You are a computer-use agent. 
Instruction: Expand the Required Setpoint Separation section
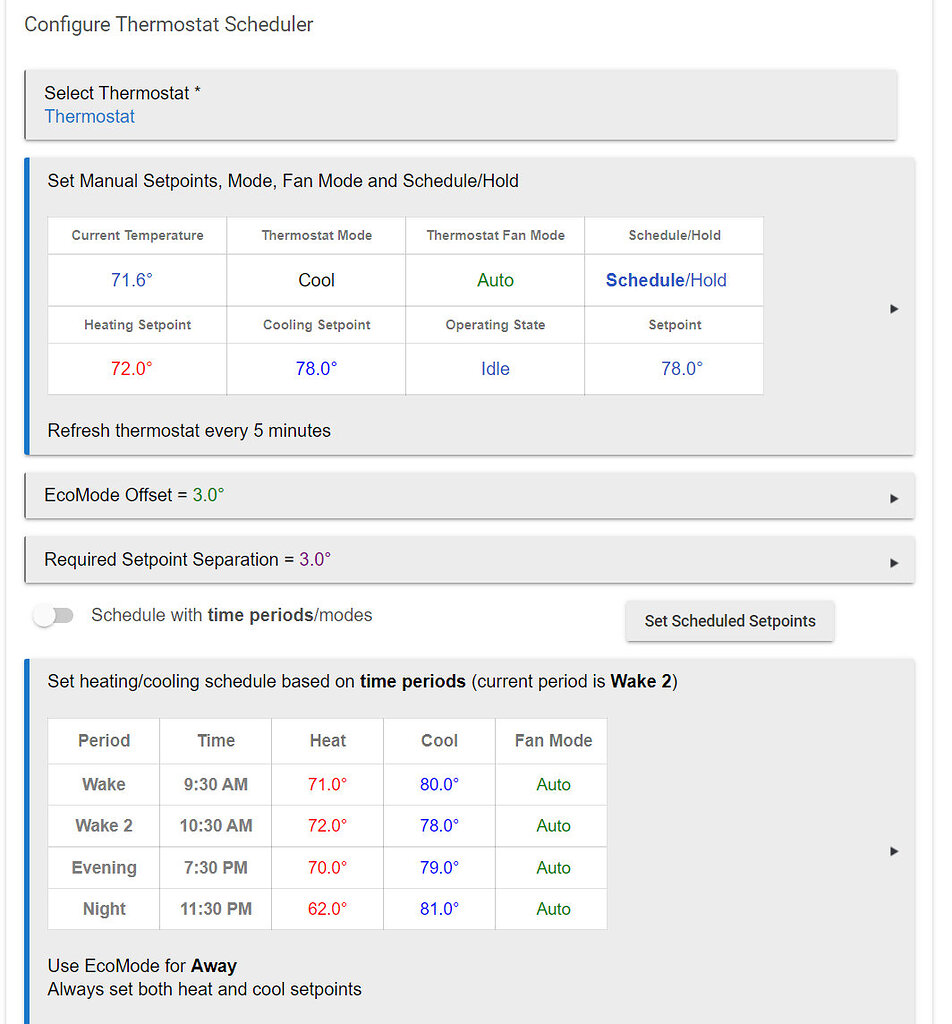click(893, 561)
